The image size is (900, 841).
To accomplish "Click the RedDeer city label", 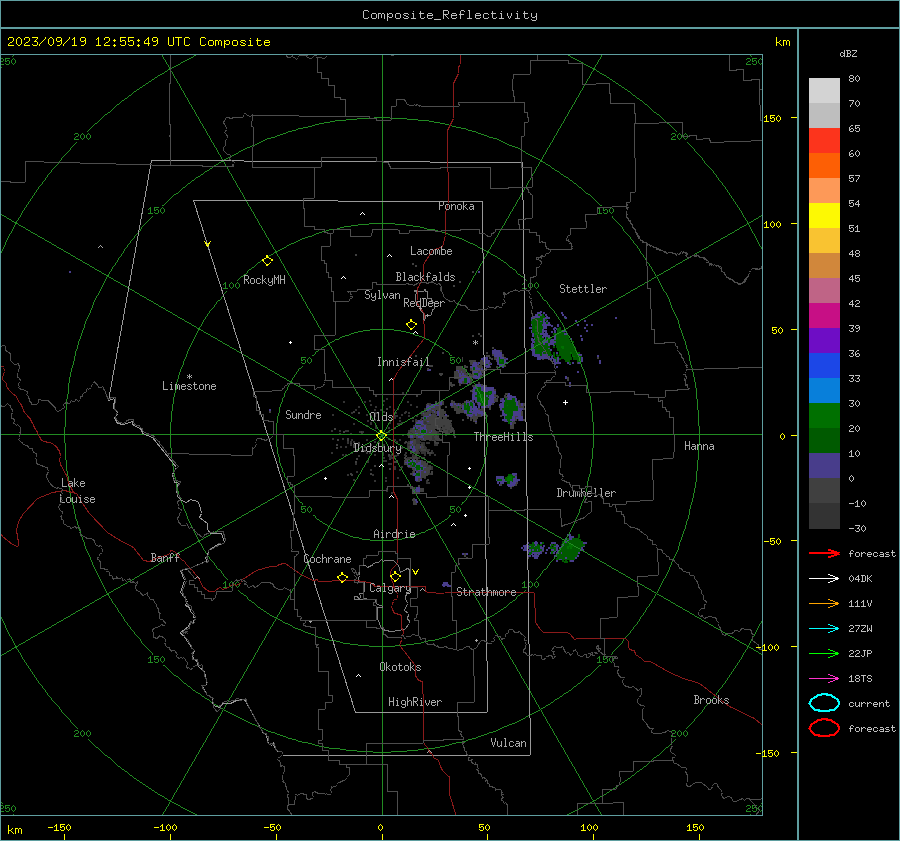I will [x=424, y=303].
